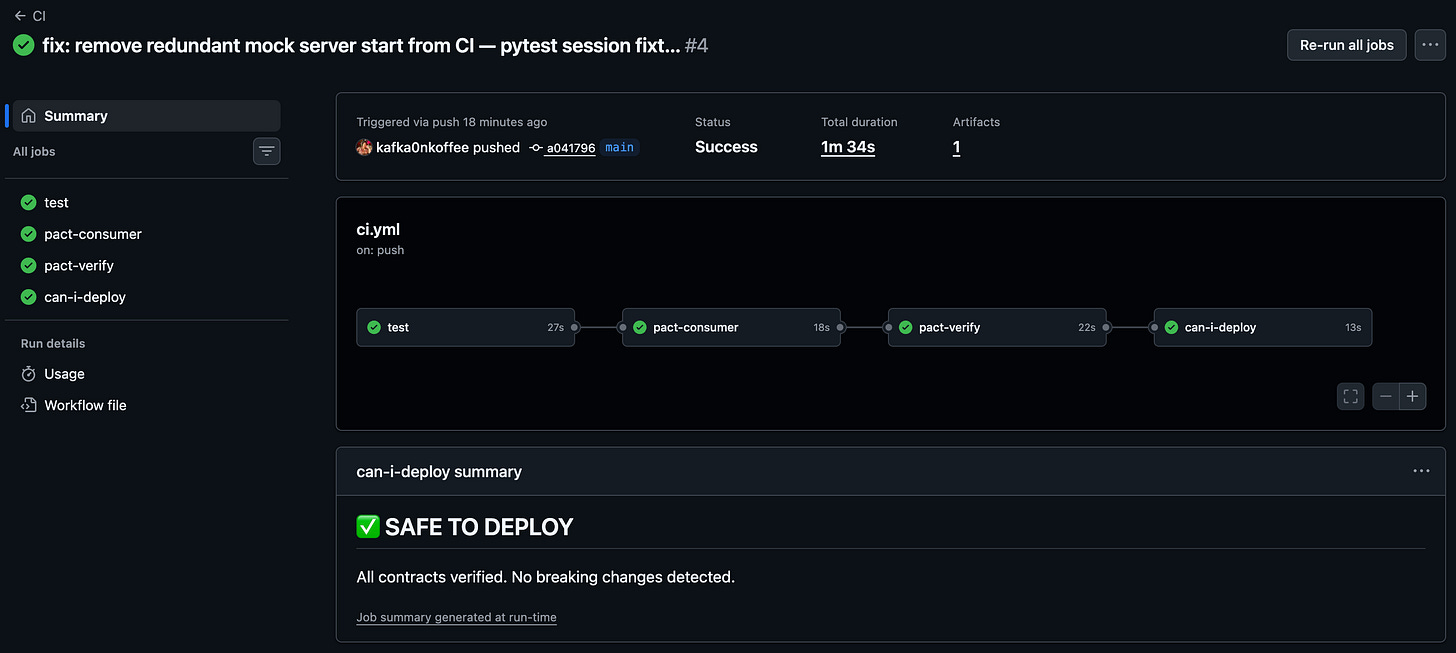This screenshot has height=653, width=1456.
Task: Open the three-dot run options menu
Action: point(1430,45)
